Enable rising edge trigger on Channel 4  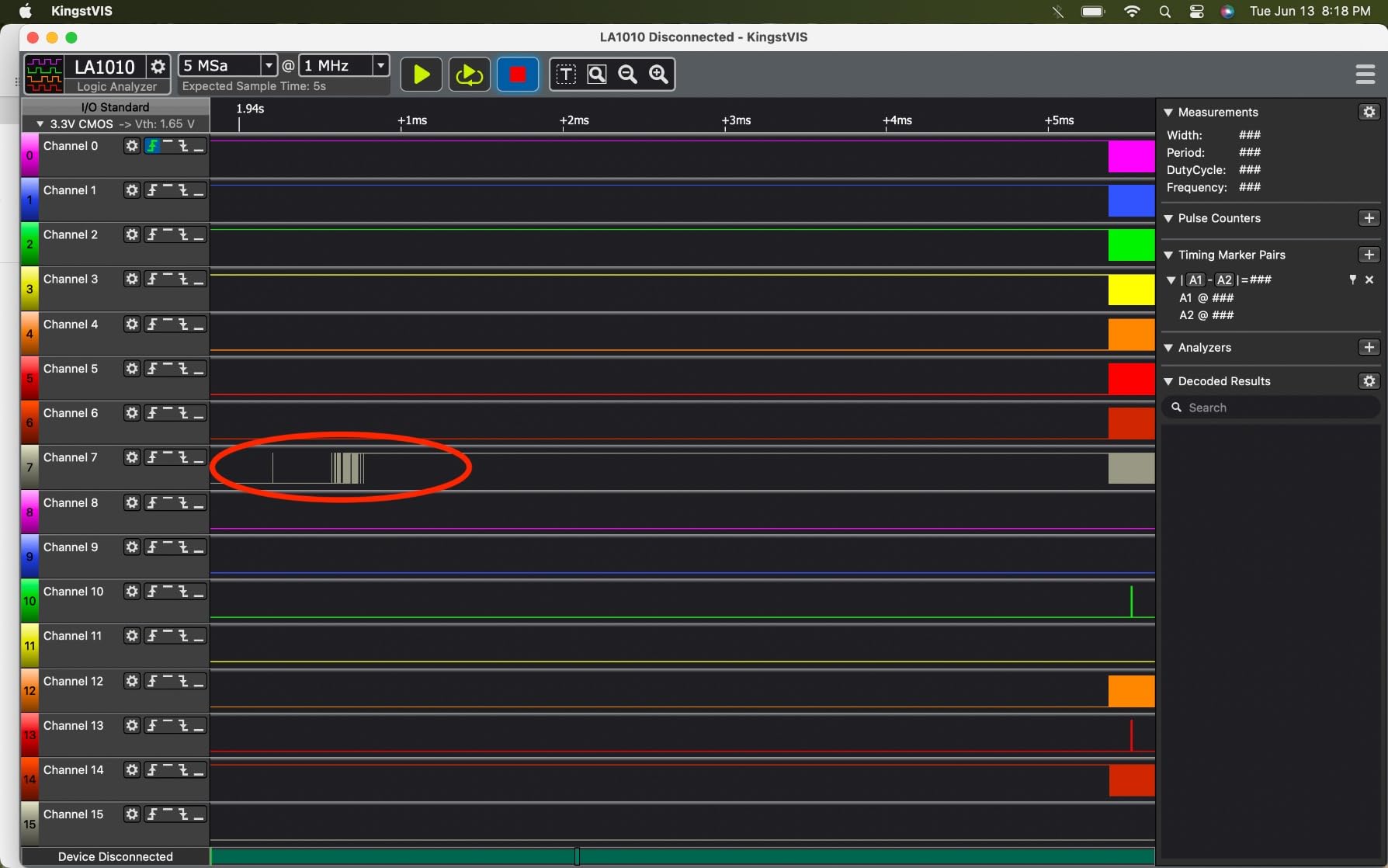point(153,324)
